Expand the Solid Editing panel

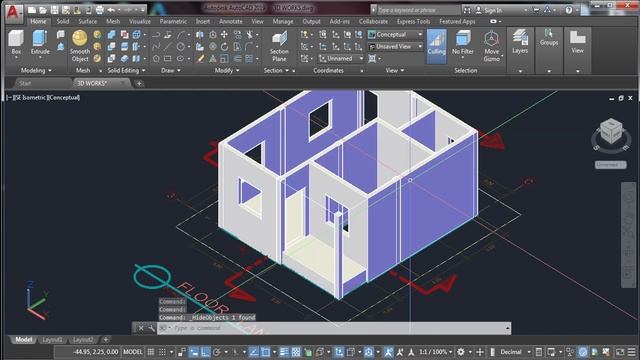[x=127, y=71]
